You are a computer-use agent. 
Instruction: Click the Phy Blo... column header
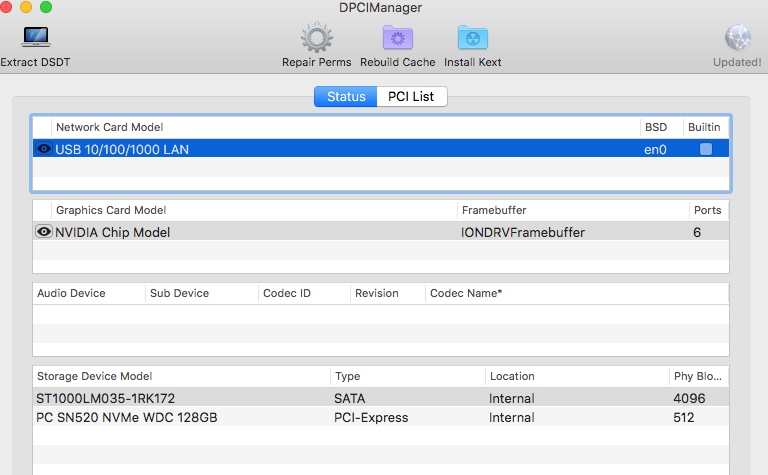(699, 376)
